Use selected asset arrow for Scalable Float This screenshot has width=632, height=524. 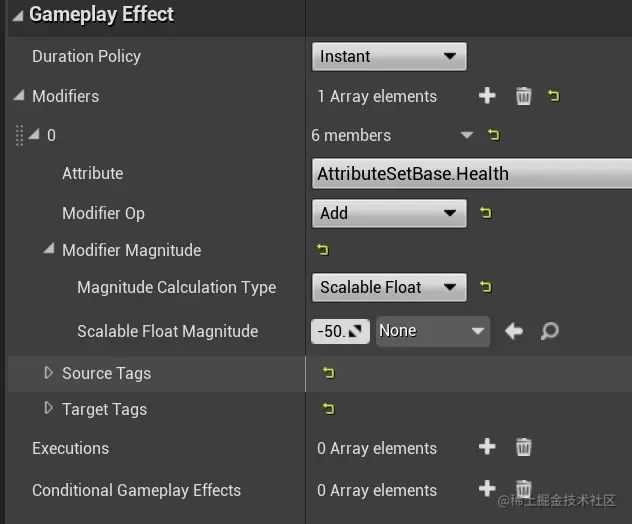(514, 331)
